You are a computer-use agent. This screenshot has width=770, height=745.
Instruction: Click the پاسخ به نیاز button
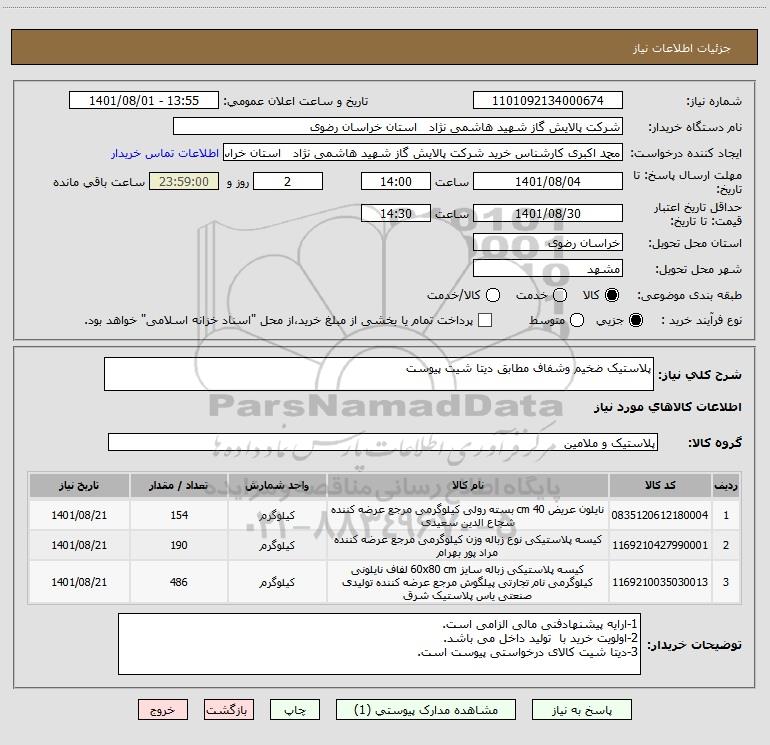[581, 710]
